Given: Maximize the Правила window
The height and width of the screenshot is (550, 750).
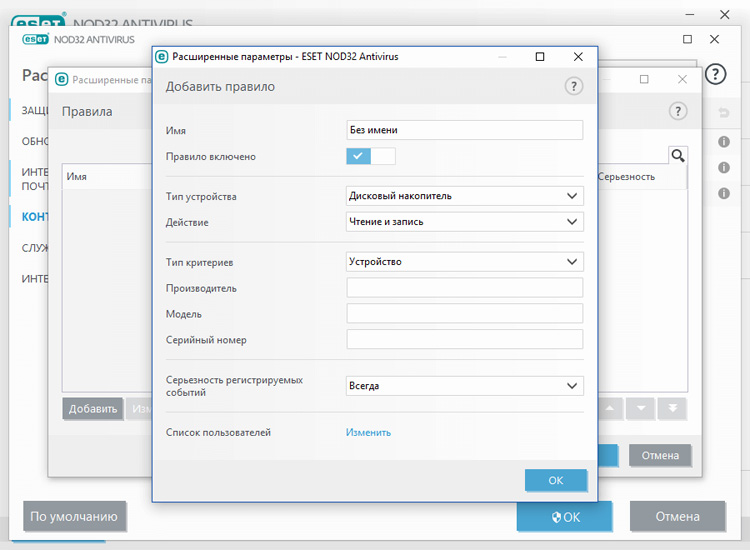Looking at the screenshot, I should 644,79.
